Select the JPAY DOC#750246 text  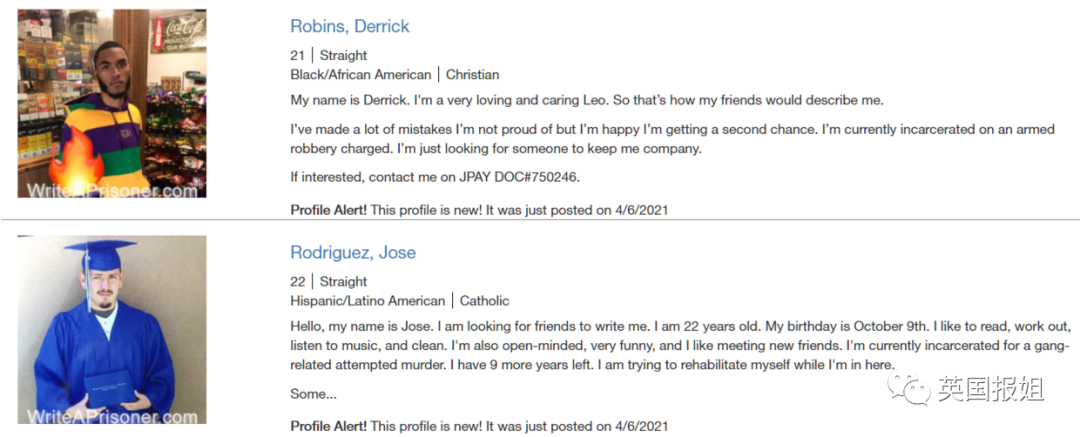click(x=519, y=177)
